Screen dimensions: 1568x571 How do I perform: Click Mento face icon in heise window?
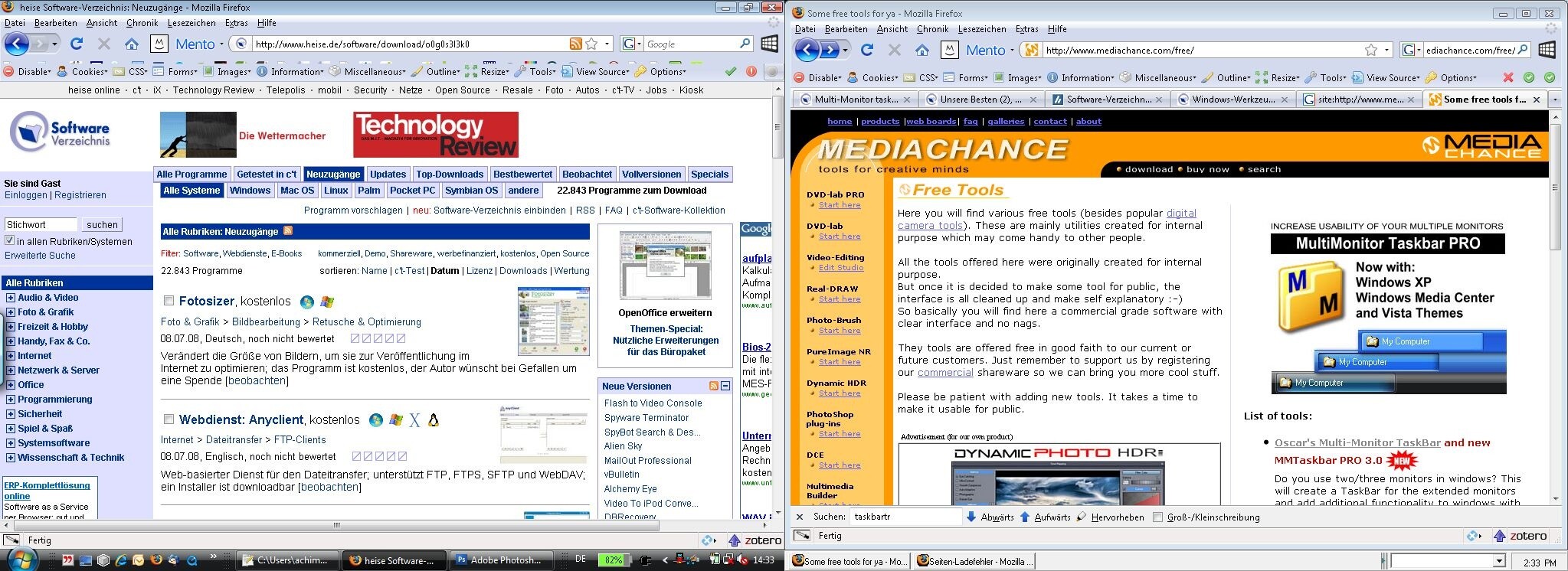(159, 44)
